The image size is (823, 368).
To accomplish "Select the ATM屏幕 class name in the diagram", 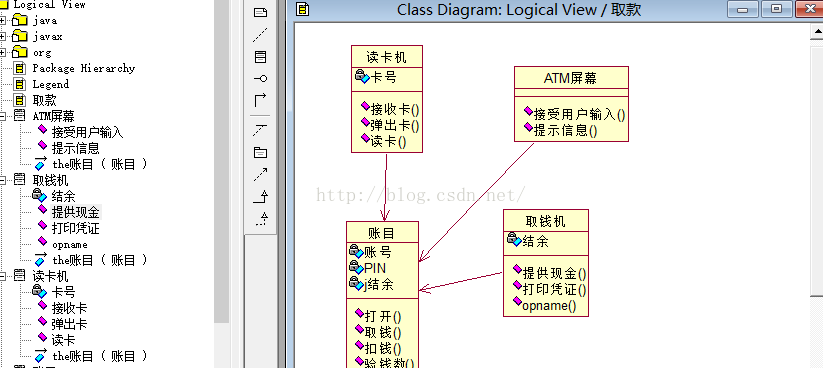I will click(x=571, y=78).
